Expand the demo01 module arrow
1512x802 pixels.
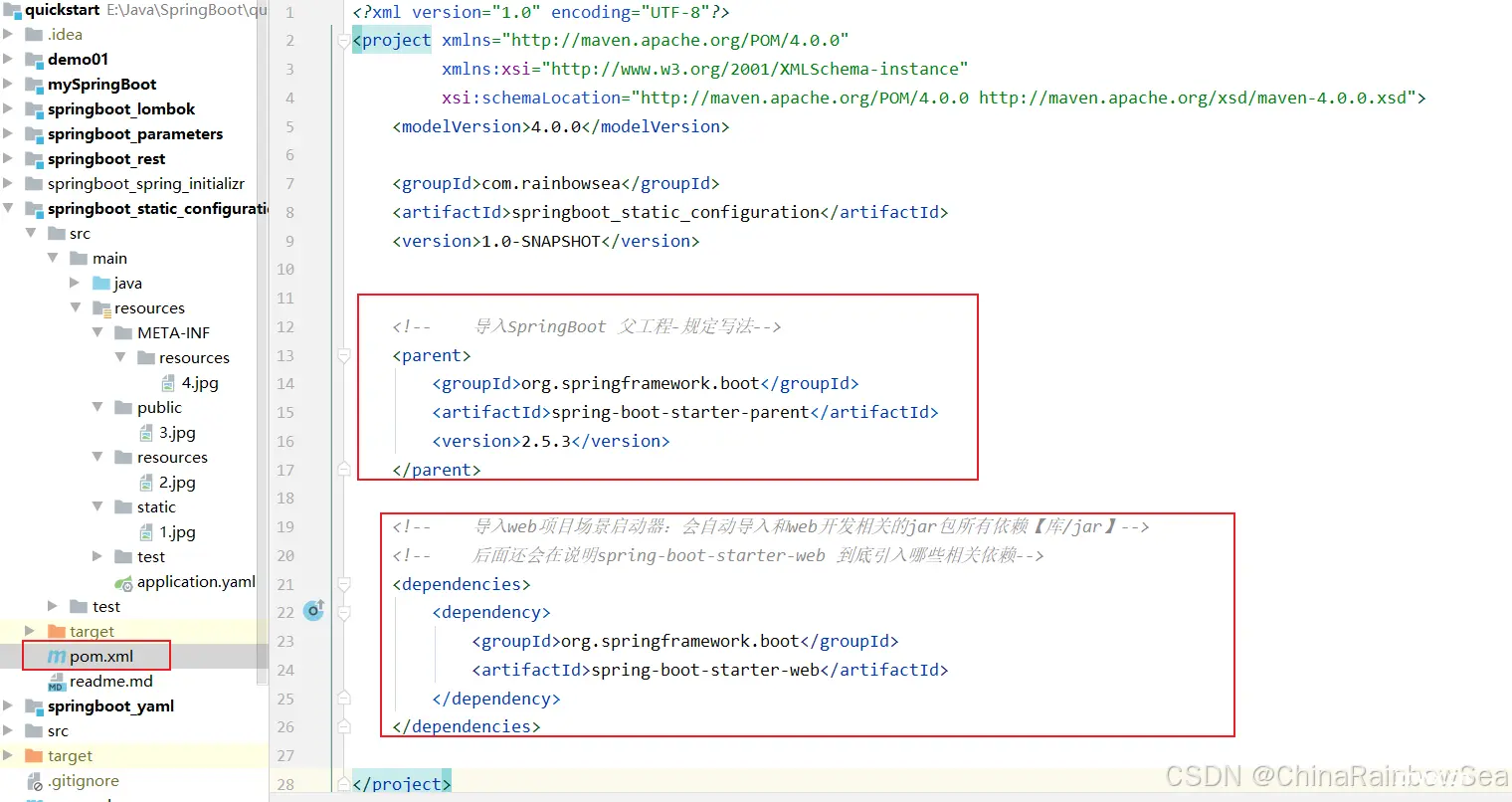point(9,59)
